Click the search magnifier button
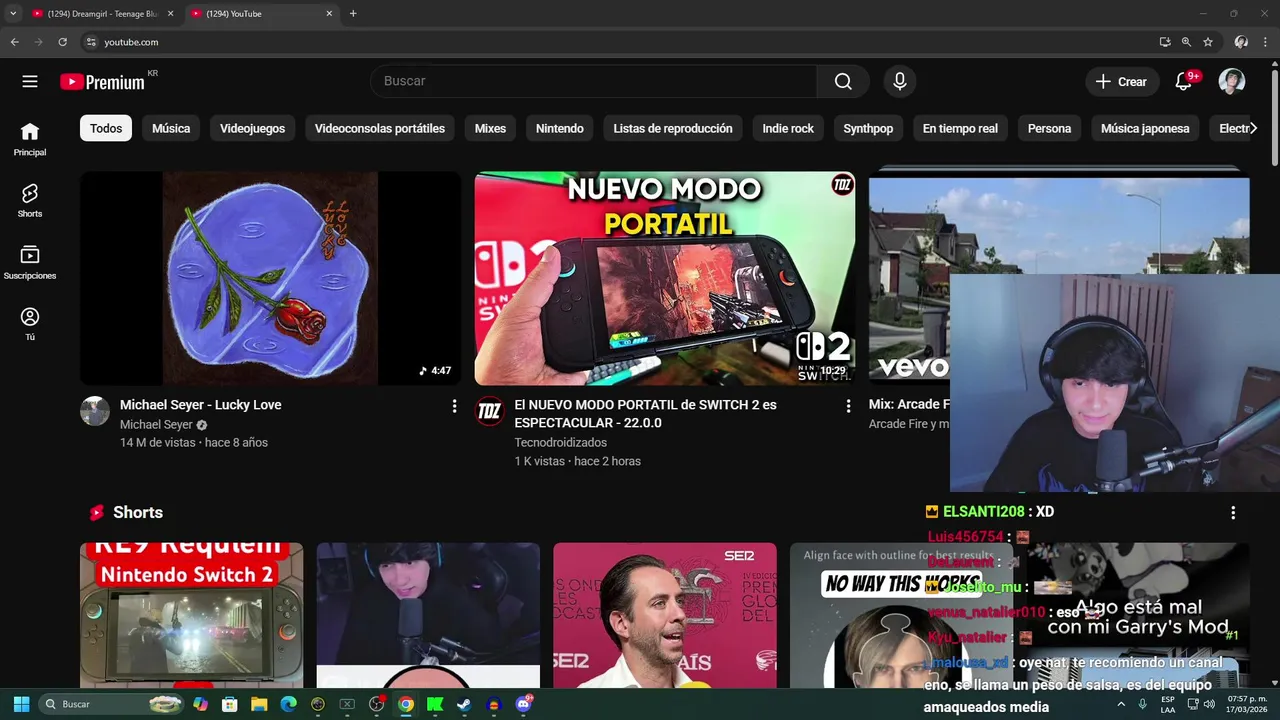Viewport: 1280px width, 720px height. (843, 82)
